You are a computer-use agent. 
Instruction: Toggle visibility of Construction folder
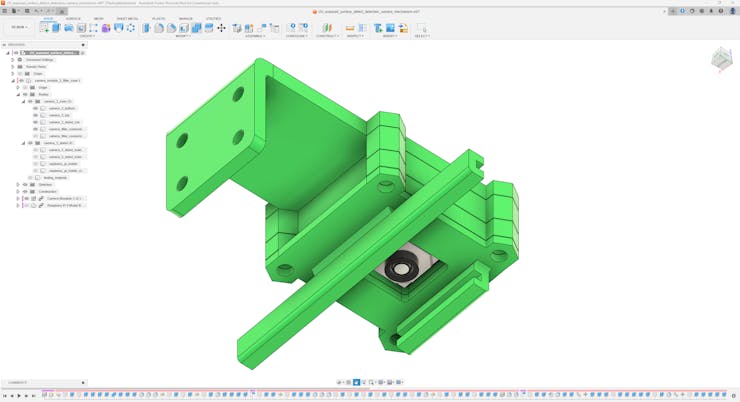point(25,192)
